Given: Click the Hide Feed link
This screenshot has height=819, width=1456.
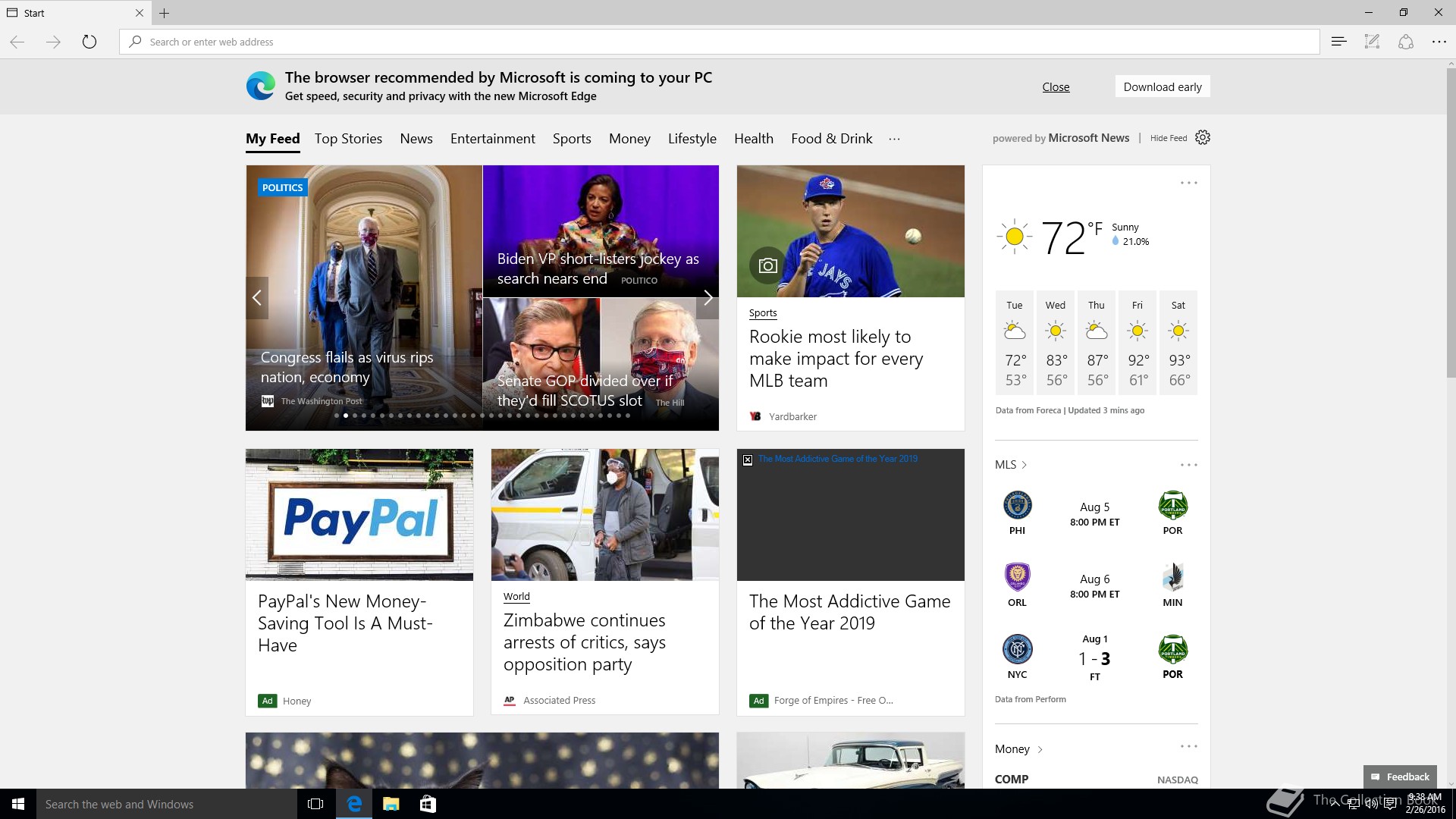Looking at the screenshot, I should pos(1169,138).
